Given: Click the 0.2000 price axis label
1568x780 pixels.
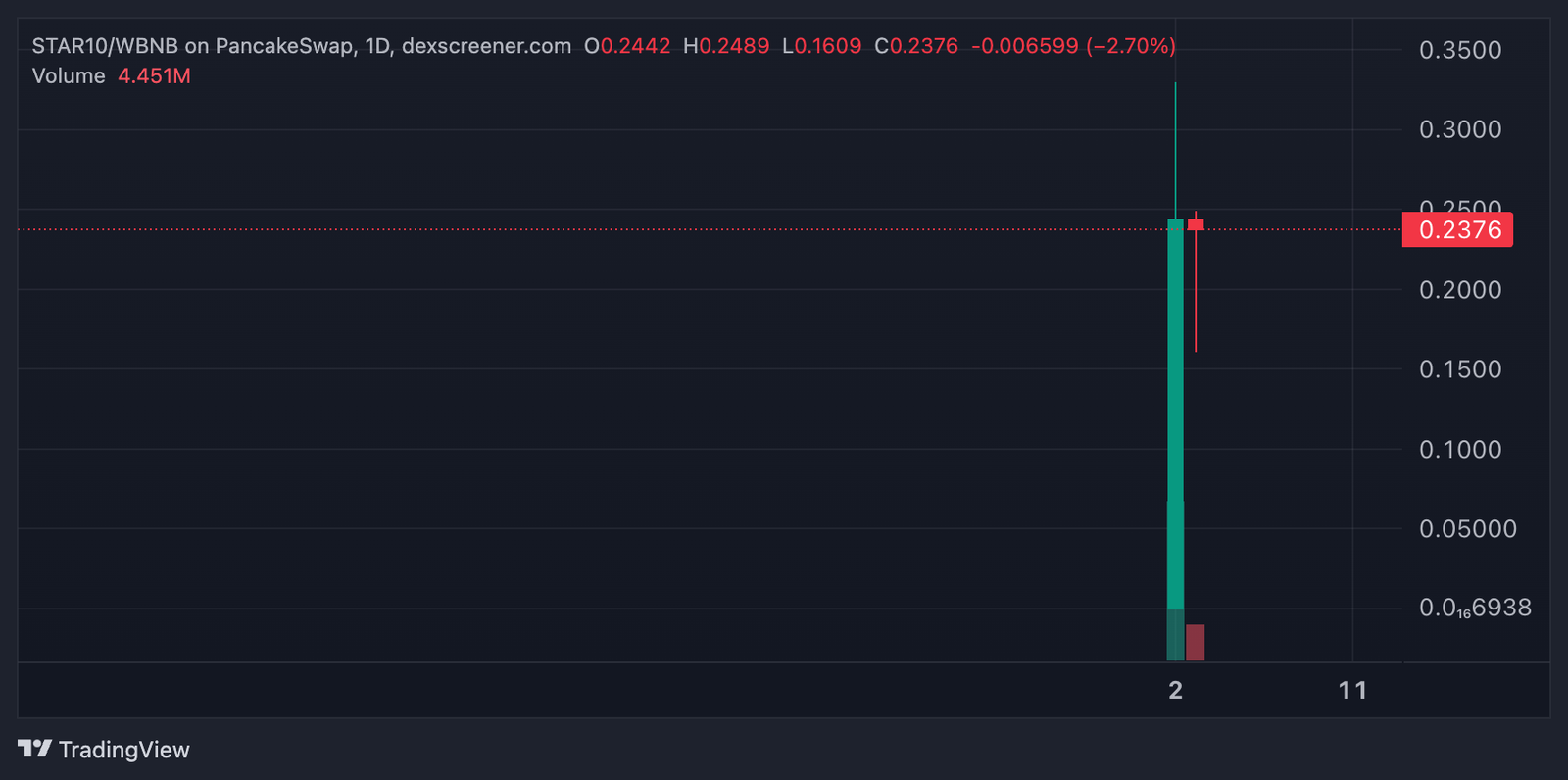Looking at the screenshot, I should [x=1460, y=290].
